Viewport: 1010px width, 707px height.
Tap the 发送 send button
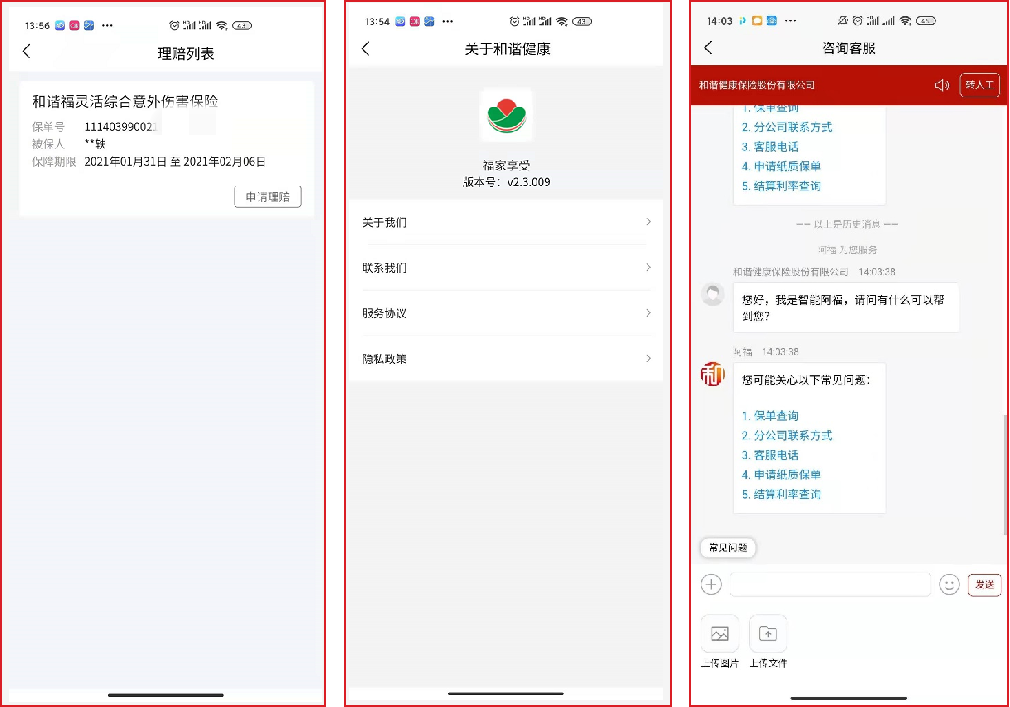point(984,585)
